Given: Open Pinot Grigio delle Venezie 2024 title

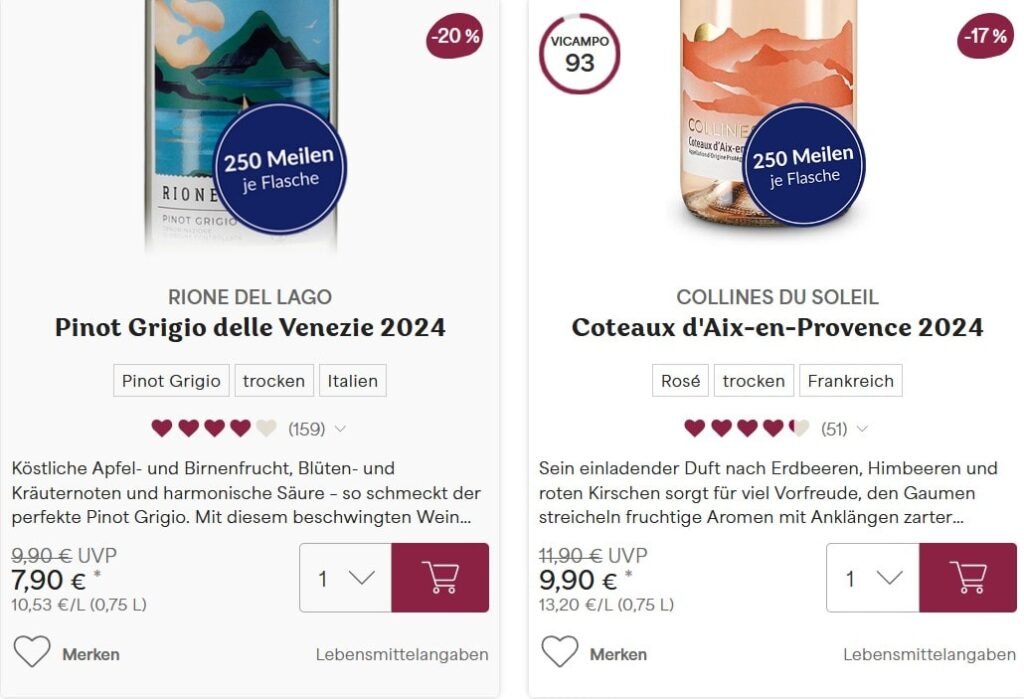Looking at the screenshot, I should pos(250,327).
